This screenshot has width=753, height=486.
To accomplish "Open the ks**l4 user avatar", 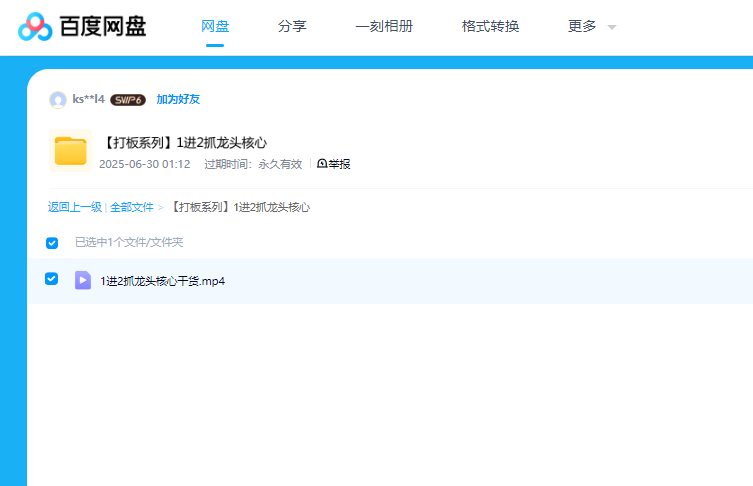I will (x=58, y=99).
